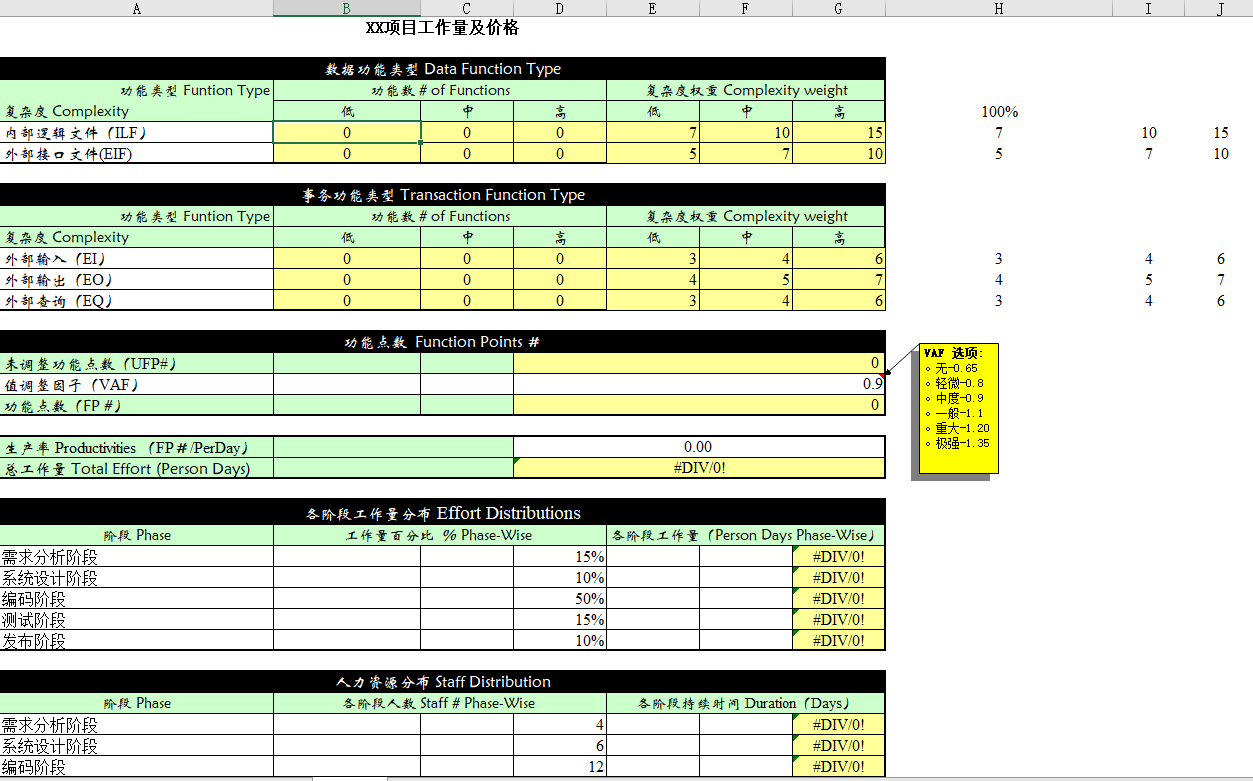
Task: Click the VAF value cell showing 0.9
Action: click(x=698, y=384)
